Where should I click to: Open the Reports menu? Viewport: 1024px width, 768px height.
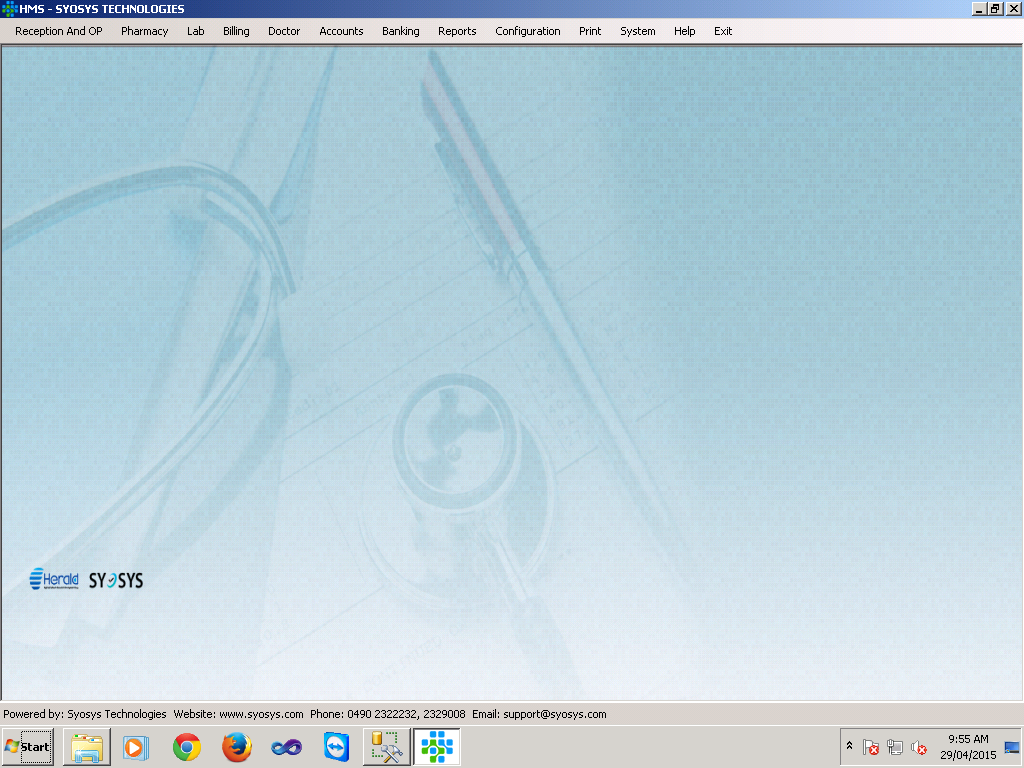[x=457, y=31]
